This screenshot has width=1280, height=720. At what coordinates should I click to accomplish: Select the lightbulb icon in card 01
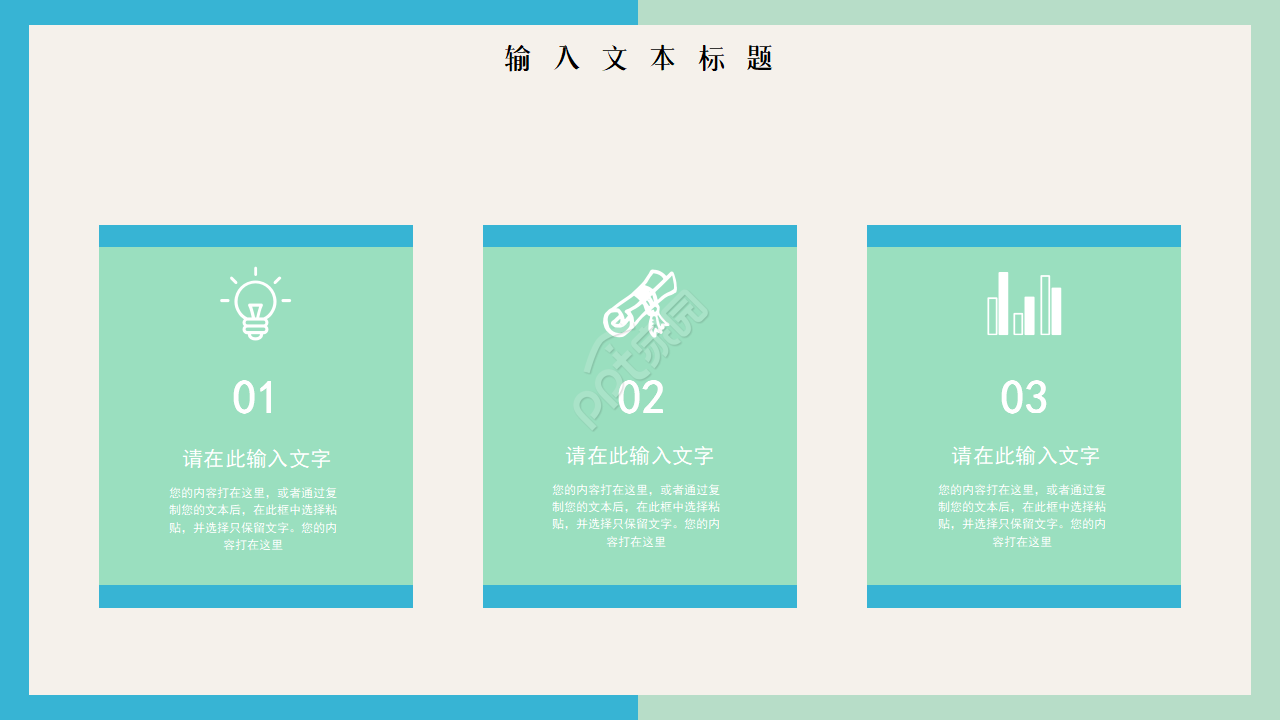click(x=256, y=300)
